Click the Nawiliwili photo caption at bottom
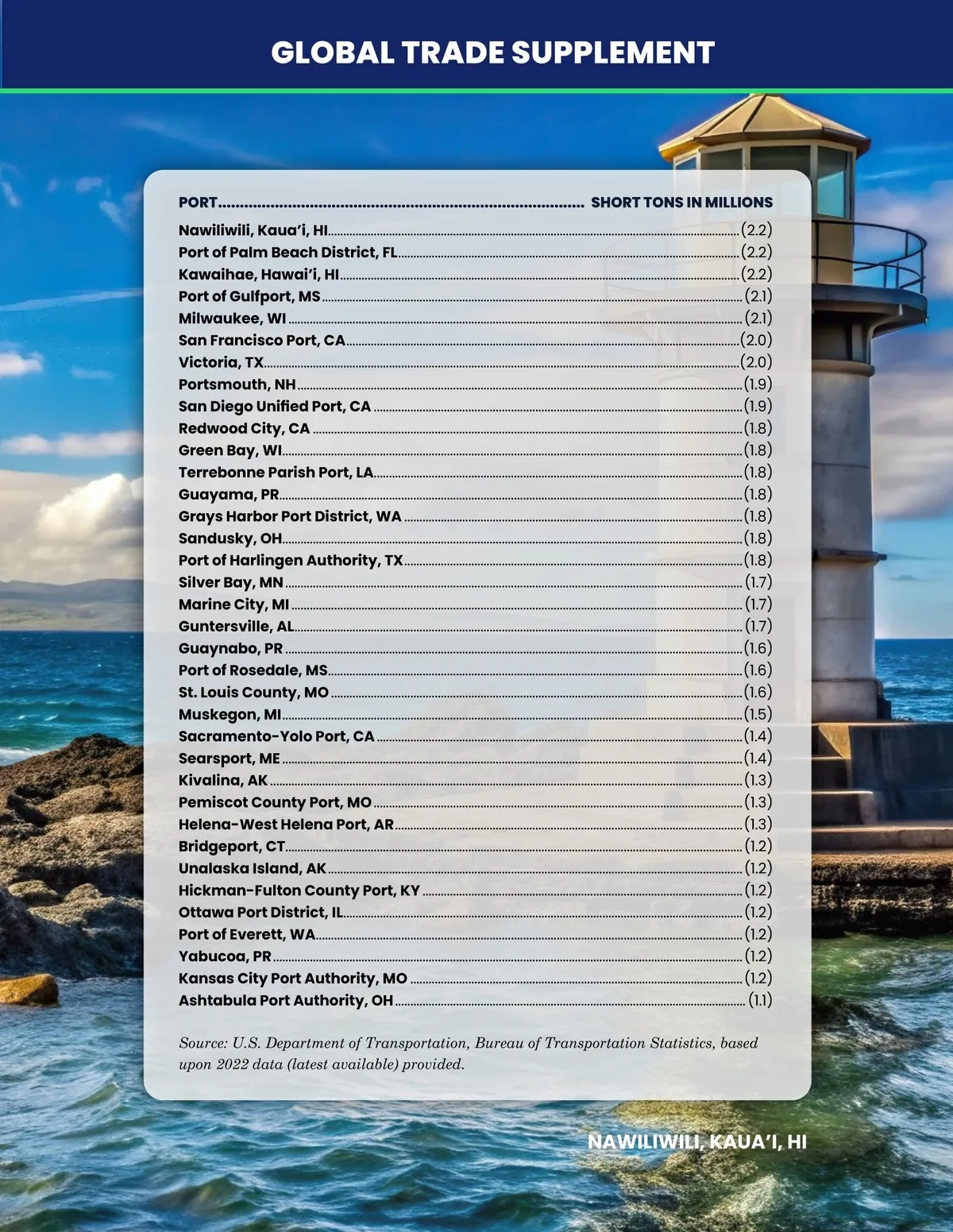The width and height of the screenshot is (953, 1232). point(696,1142)
